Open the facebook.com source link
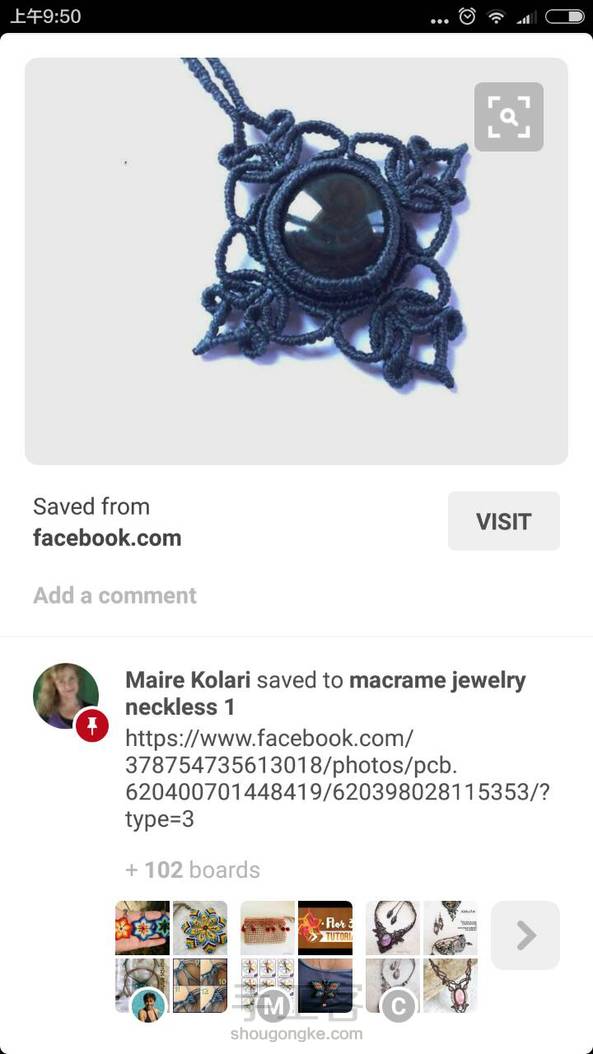 point(107,538)
